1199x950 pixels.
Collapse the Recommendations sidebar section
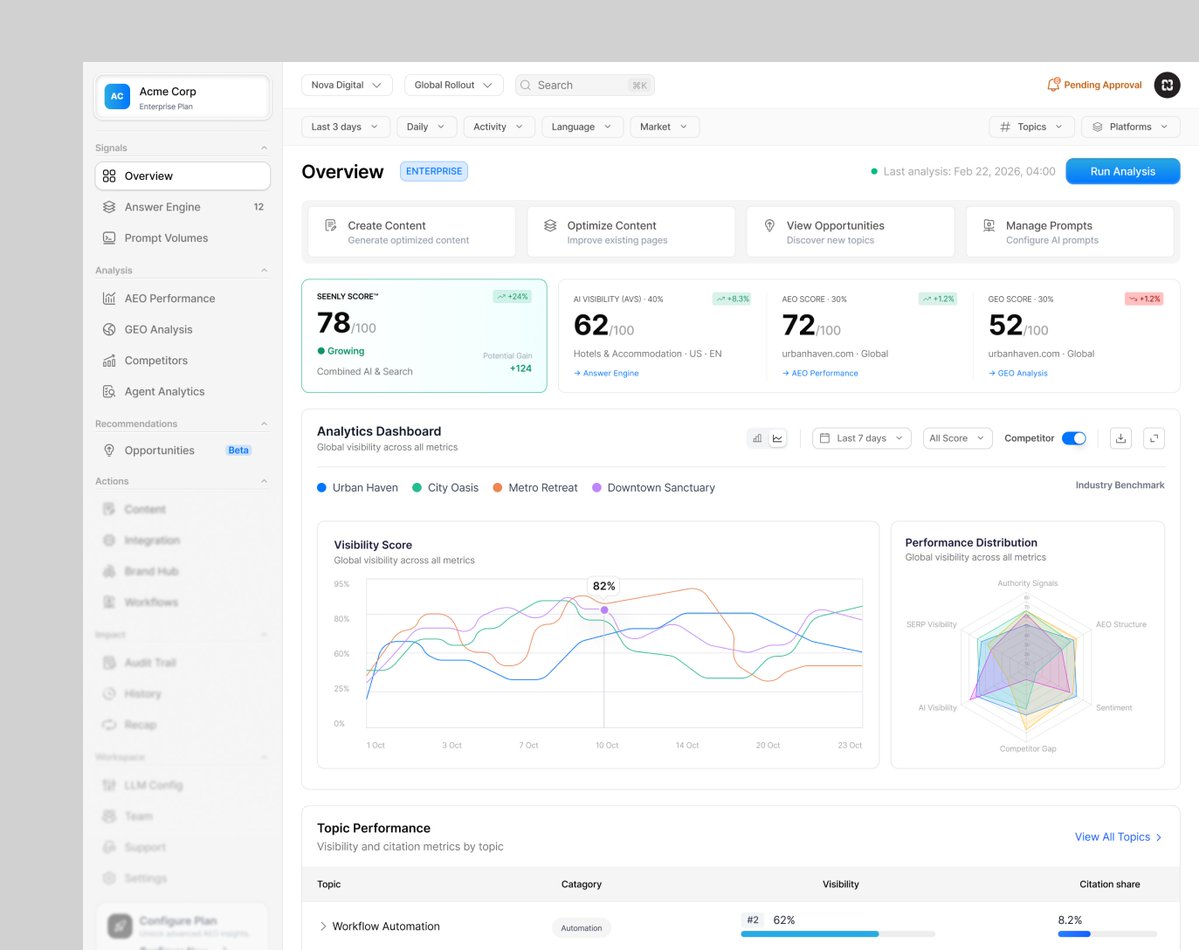(264, 424)
